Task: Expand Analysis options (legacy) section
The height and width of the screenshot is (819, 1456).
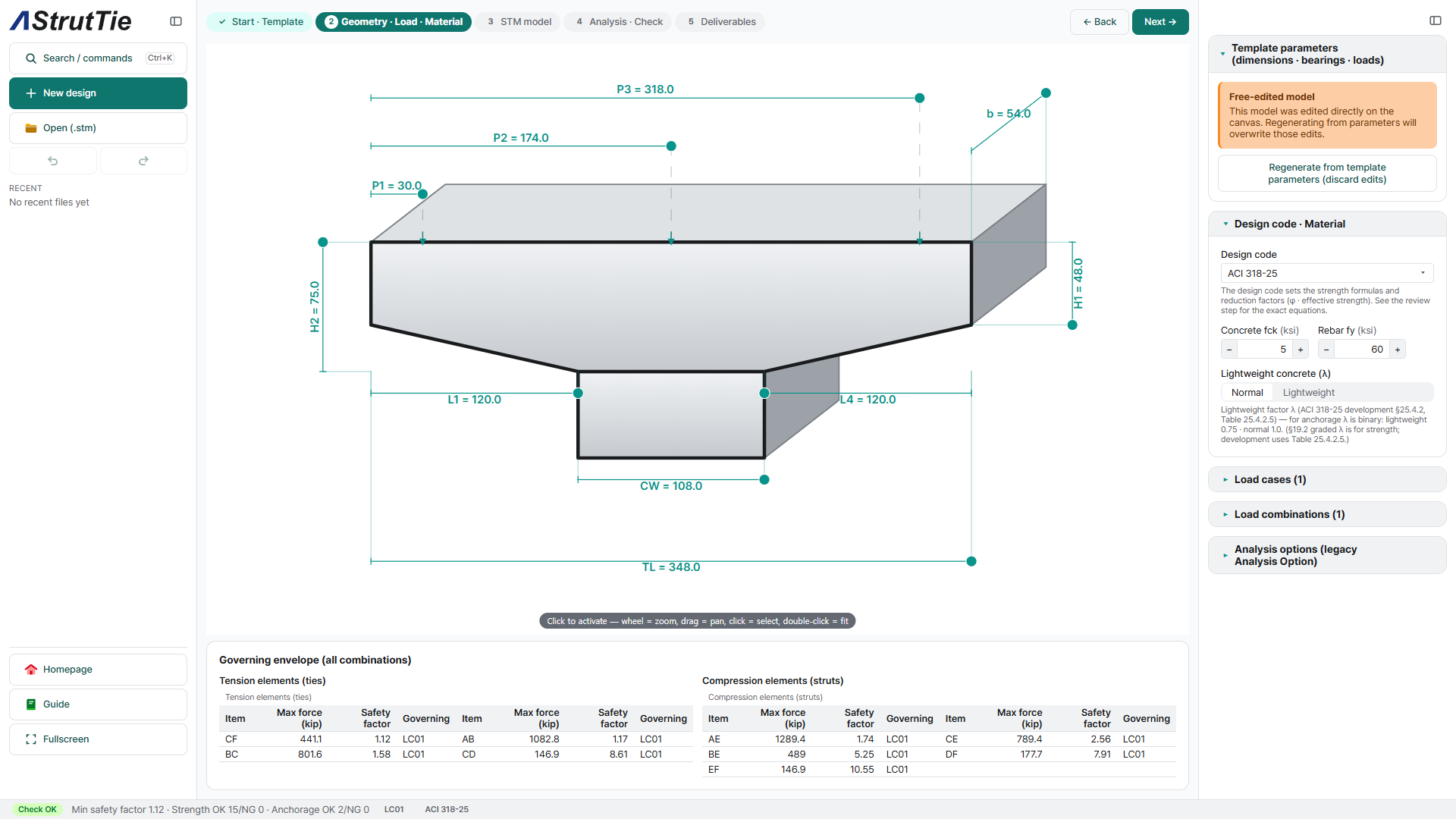Action: click(x=1327, y=555)
